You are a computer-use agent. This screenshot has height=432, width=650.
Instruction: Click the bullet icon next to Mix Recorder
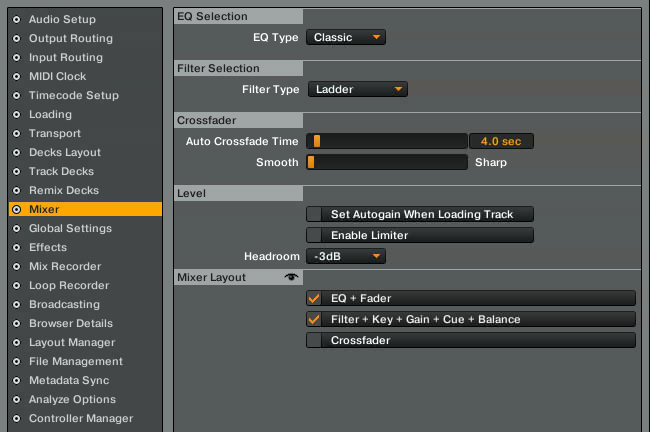(17, 267)
